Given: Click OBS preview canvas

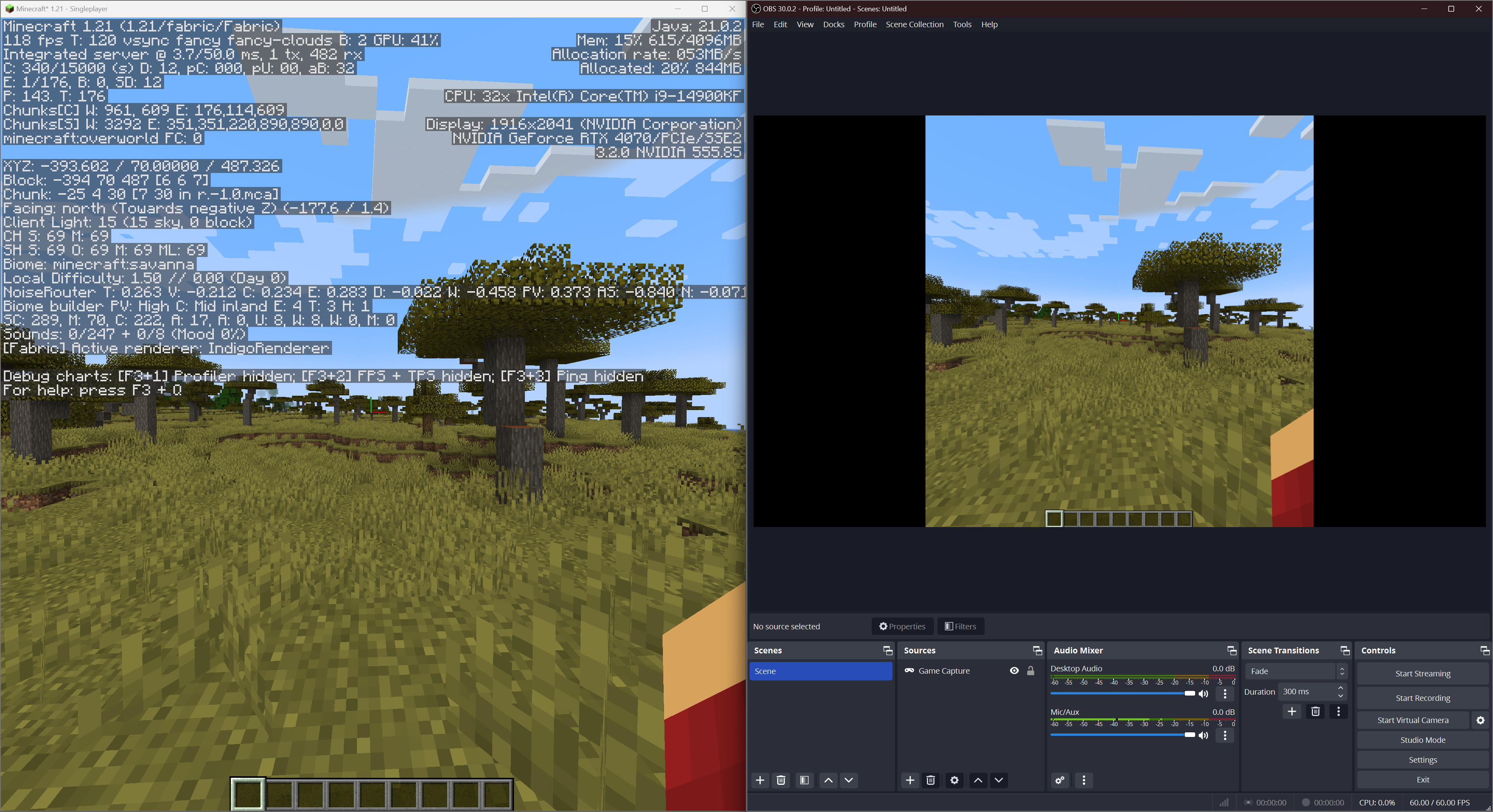Looking at the screenshot, I should pos(1119,321).
